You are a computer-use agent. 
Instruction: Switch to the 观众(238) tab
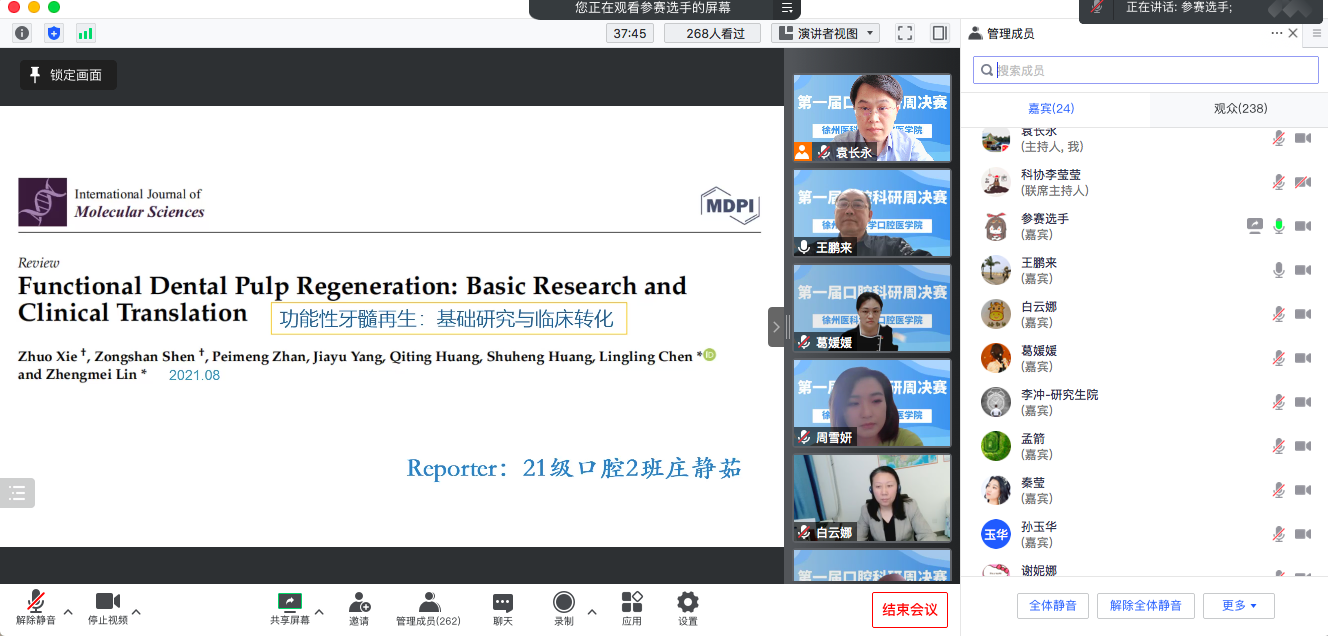pyautogui.click(x=1240, y=109)
